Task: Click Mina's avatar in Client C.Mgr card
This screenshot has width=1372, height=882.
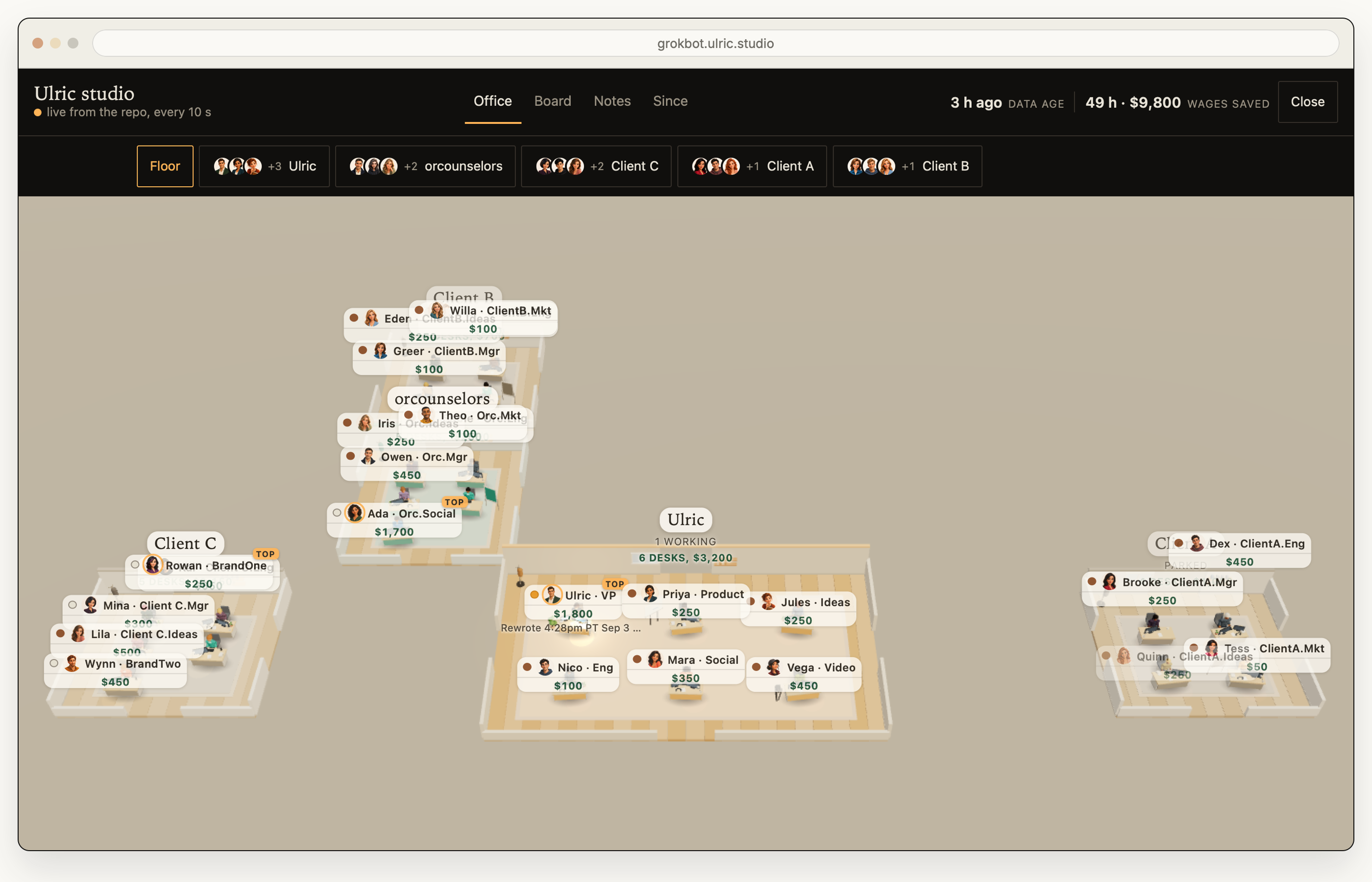Action: click(x=91, y=605)
